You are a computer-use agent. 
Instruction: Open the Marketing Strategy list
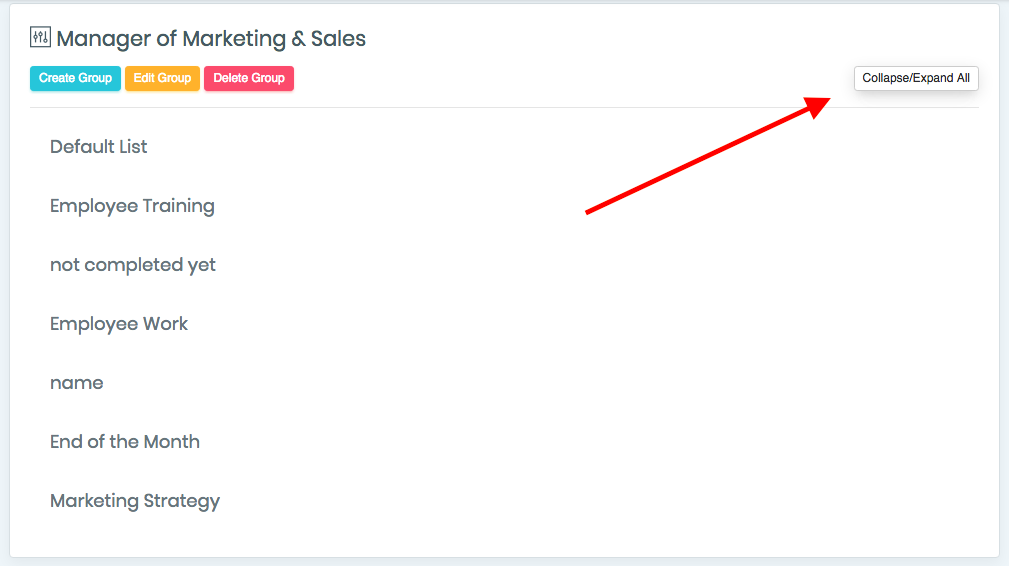[135, 501]
